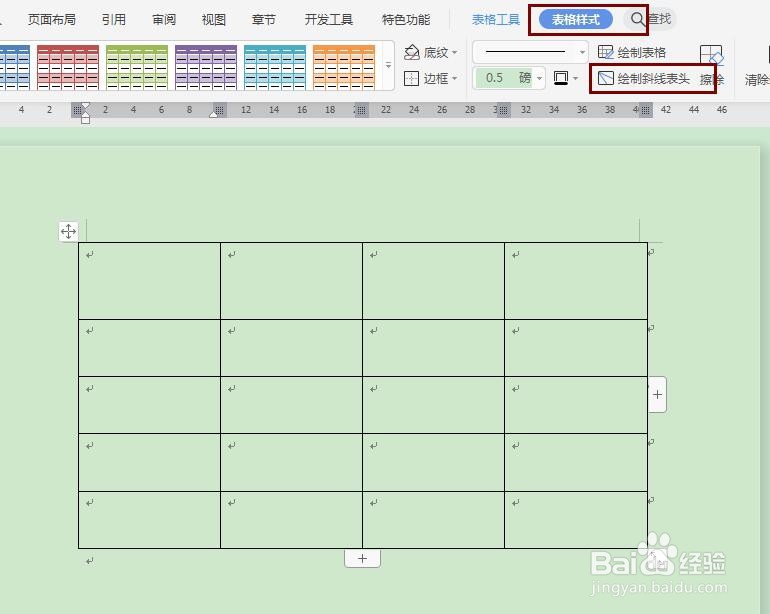Click the 边框 borders icon
The width and height of the screenshot is (770, 614).
coord(411,78)
